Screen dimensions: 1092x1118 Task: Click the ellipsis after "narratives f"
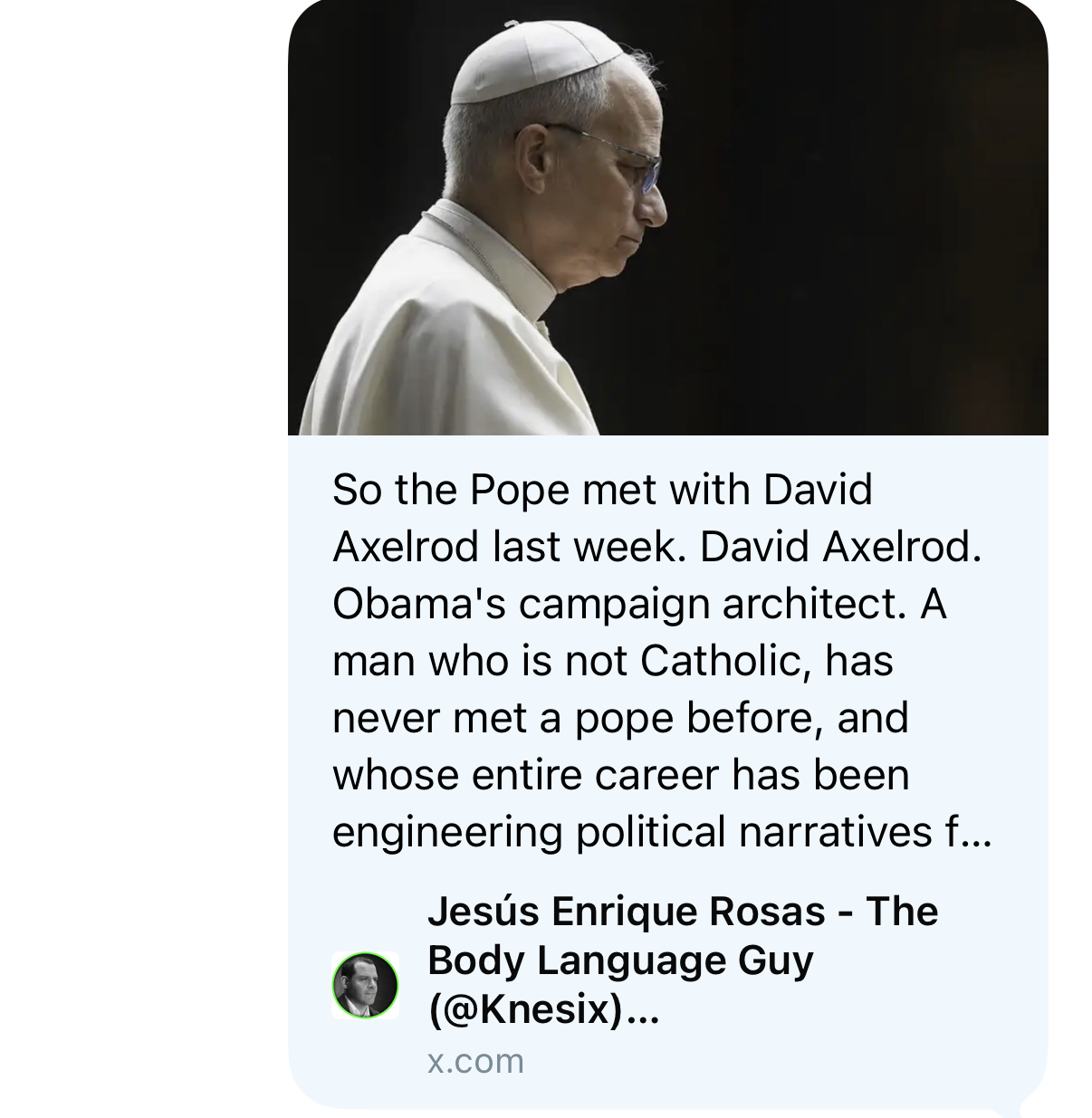pos(978,834)
